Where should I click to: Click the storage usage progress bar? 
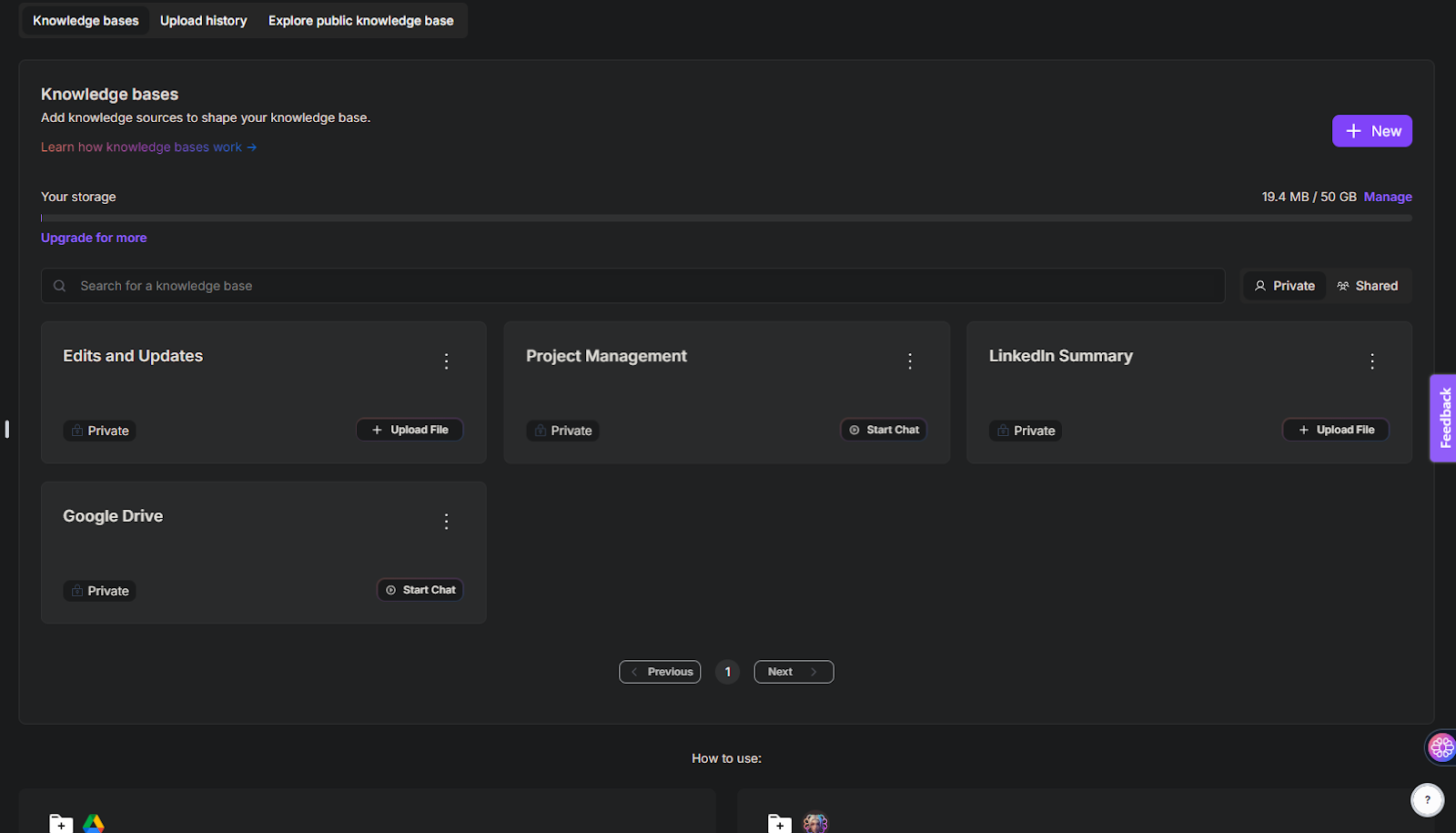726,218
